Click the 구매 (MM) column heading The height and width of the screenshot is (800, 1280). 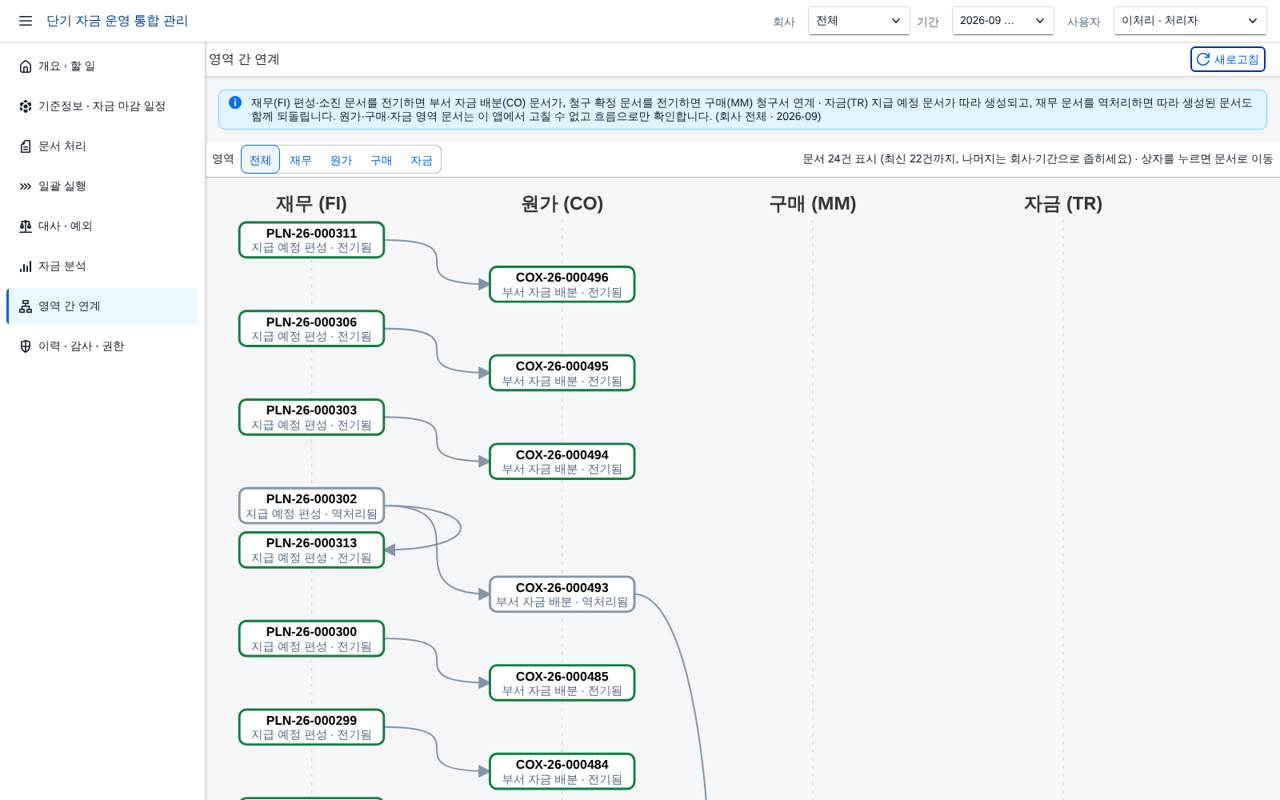pos(812,204)
